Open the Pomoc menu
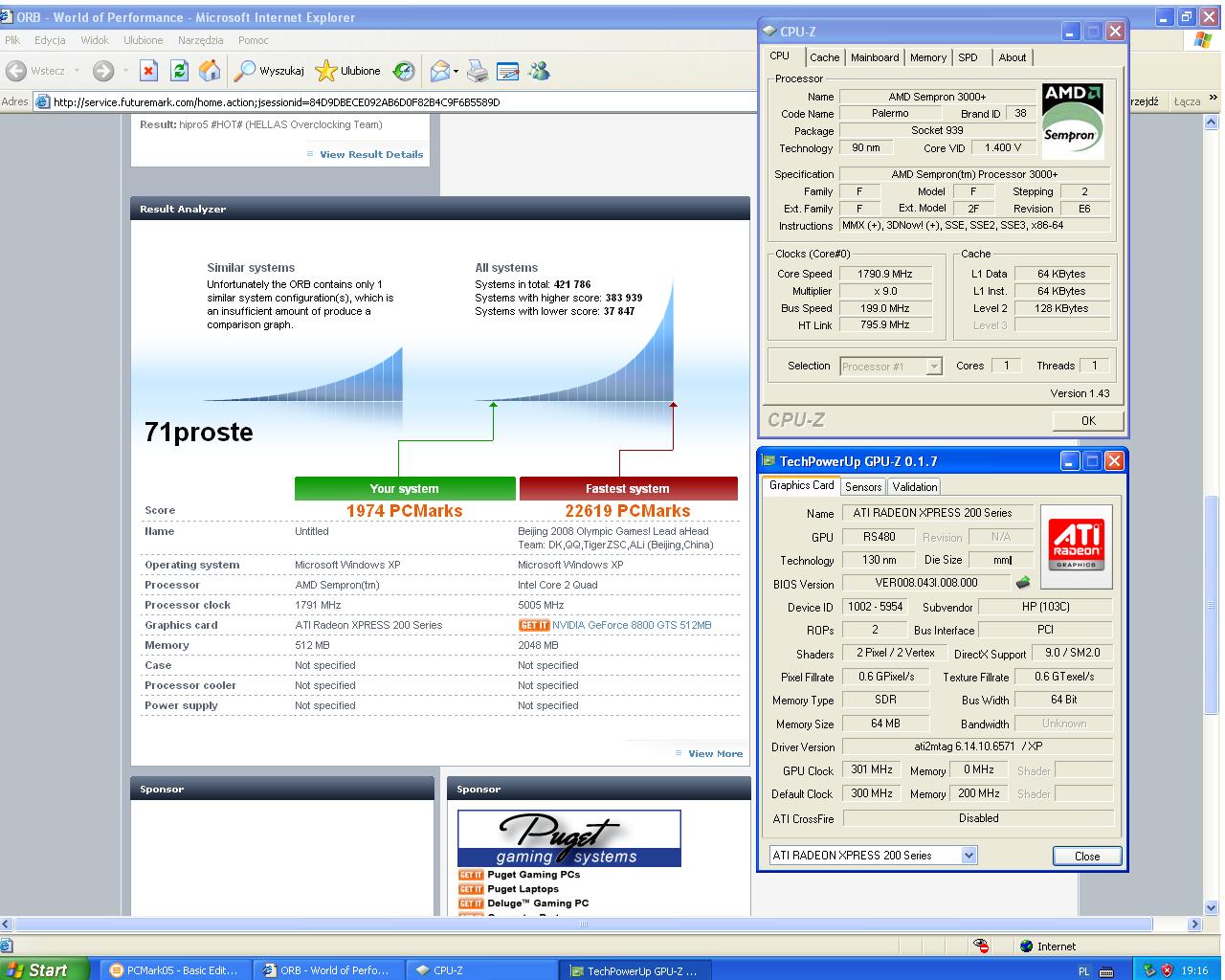 [254, 40]
